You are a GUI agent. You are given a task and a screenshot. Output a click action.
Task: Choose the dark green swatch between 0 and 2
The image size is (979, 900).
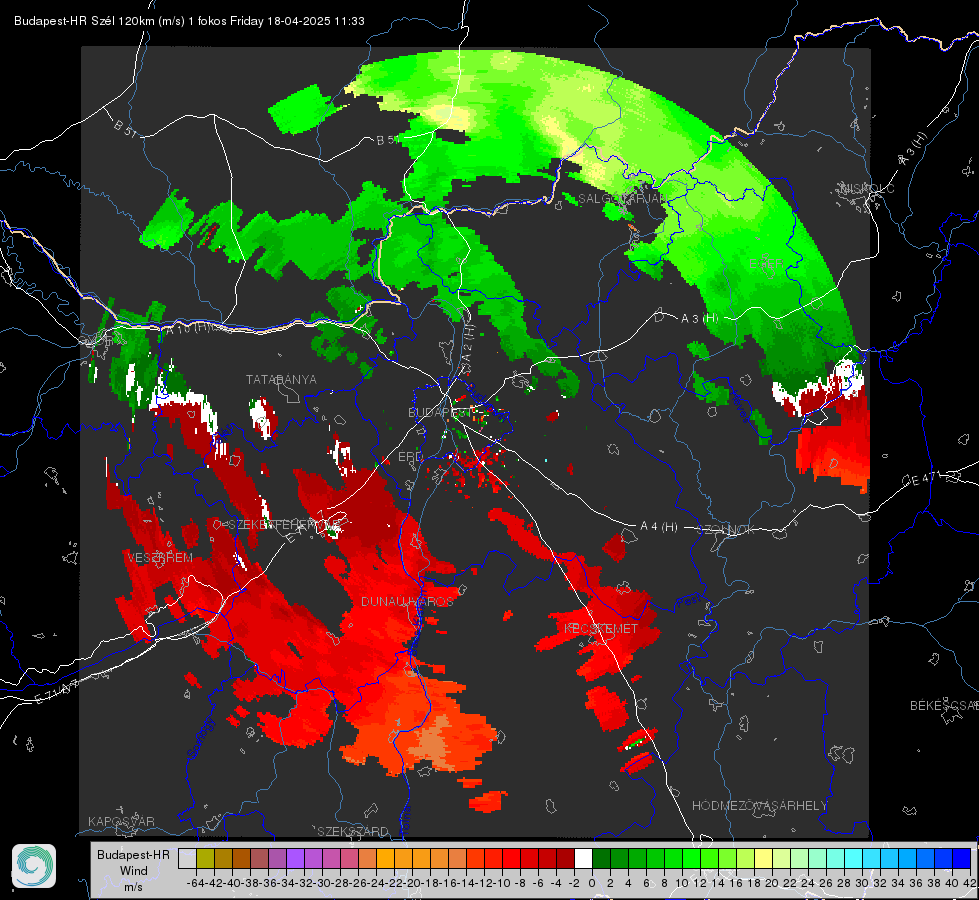point(601,859)
